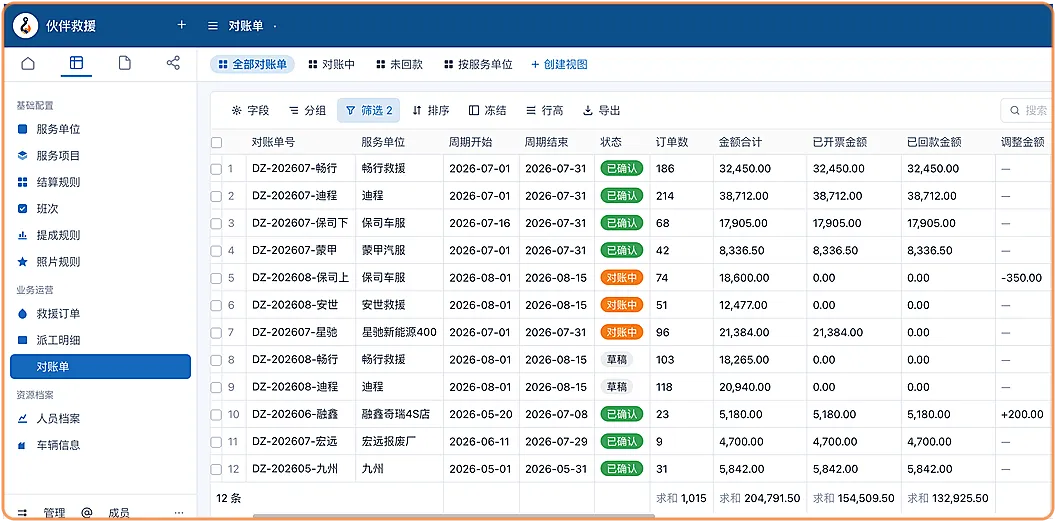The width and height of the screenshot is (1056, 522).
Task: Open the 排序 sort options
Action: coord(430,110)
